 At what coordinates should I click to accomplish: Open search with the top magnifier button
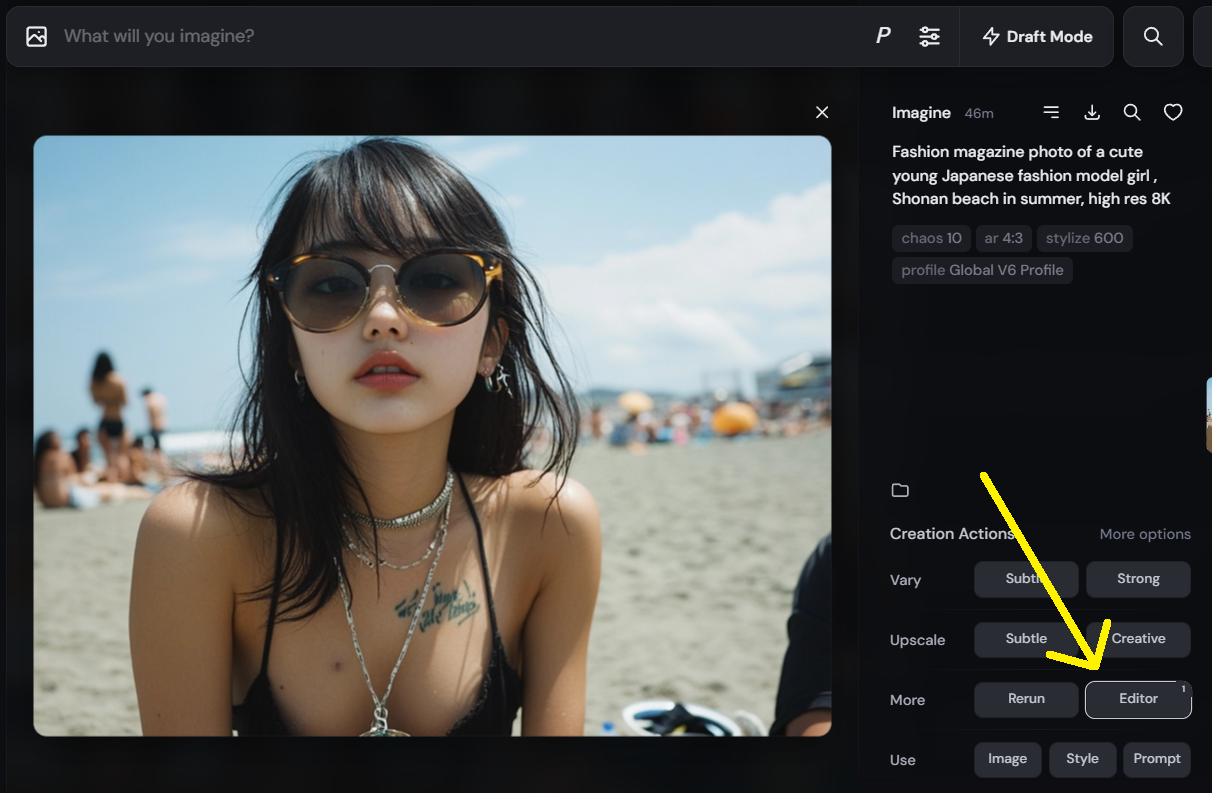tap(1153, 36)
